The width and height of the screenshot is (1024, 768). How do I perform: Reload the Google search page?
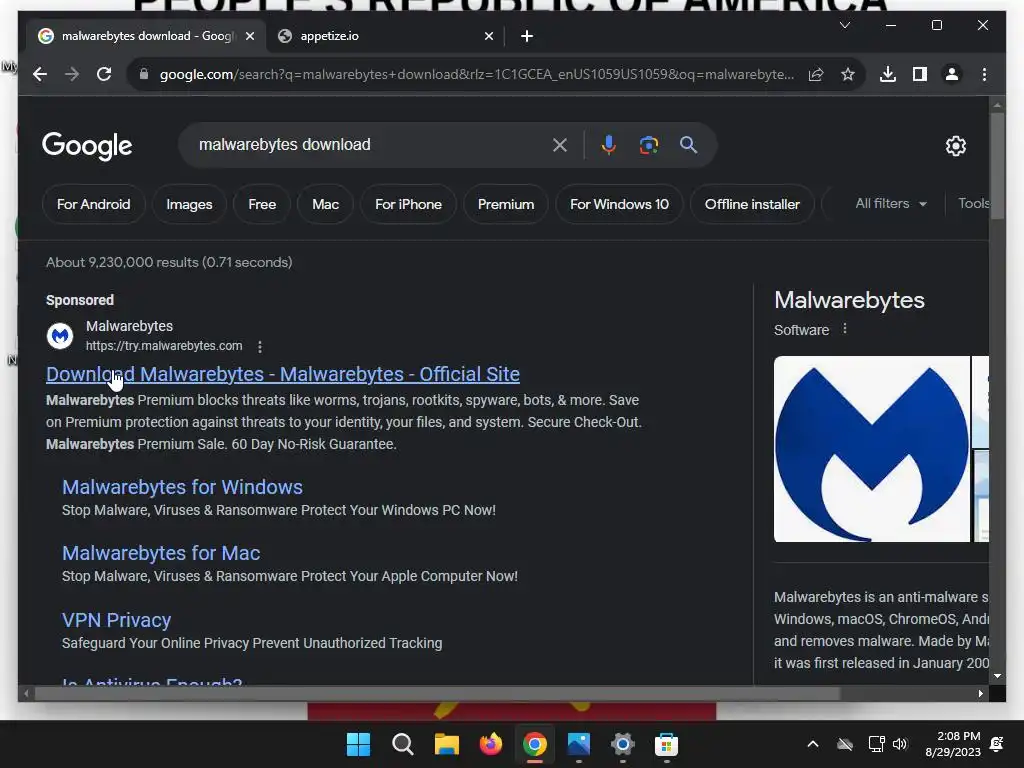(x=104, y=74)
